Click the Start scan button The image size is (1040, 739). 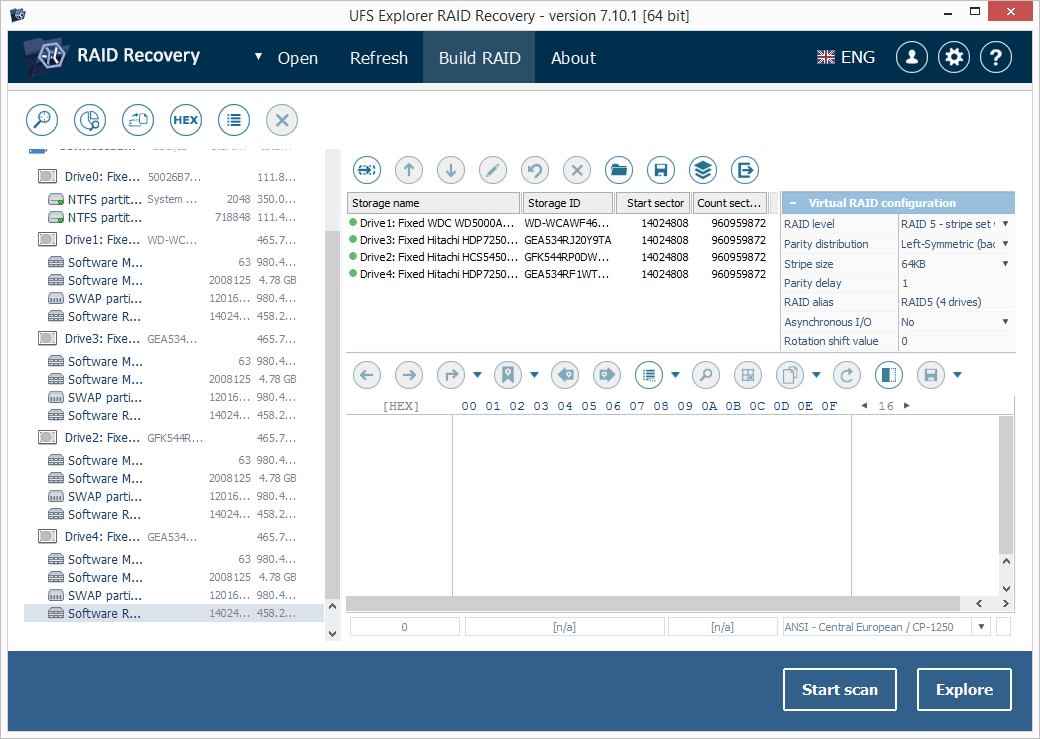[x=840, y=689]
